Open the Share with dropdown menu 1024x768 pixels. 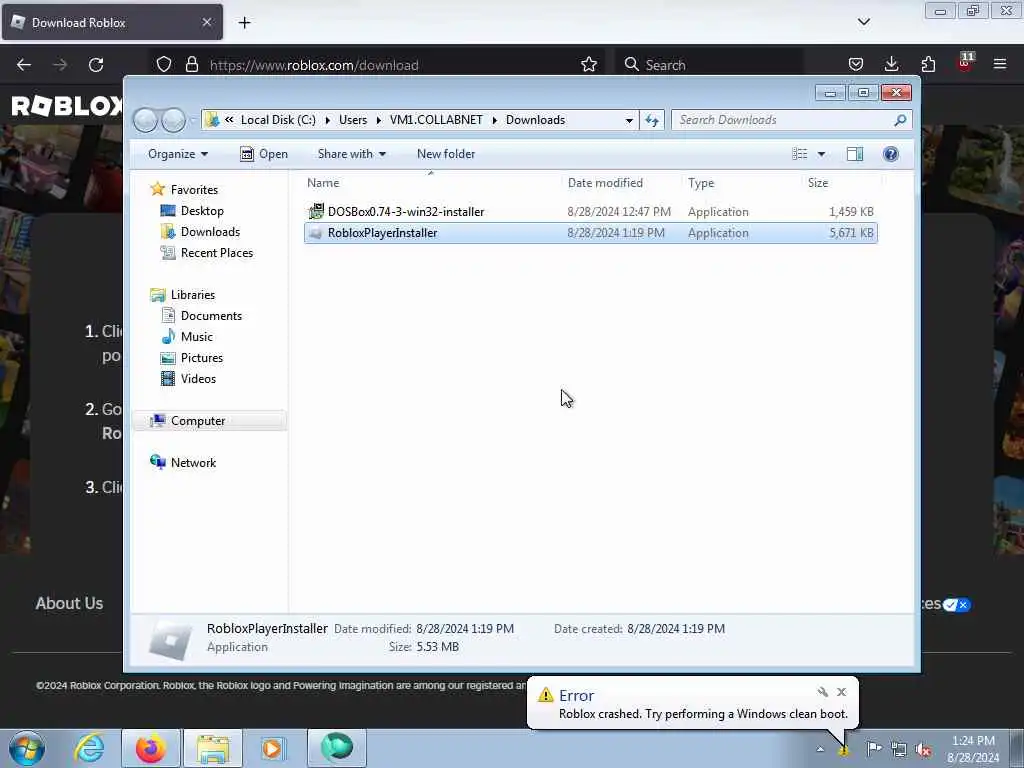[x=352, y=154]
